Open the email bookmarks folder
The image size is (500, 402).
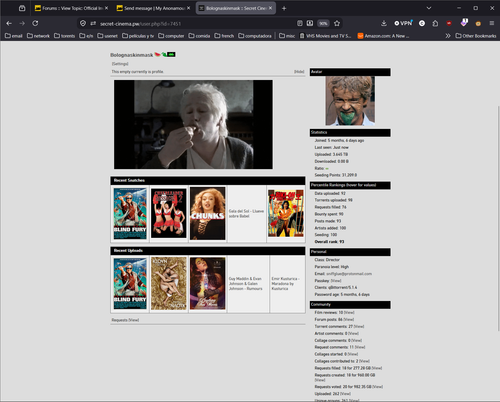(x=14, y=36)
